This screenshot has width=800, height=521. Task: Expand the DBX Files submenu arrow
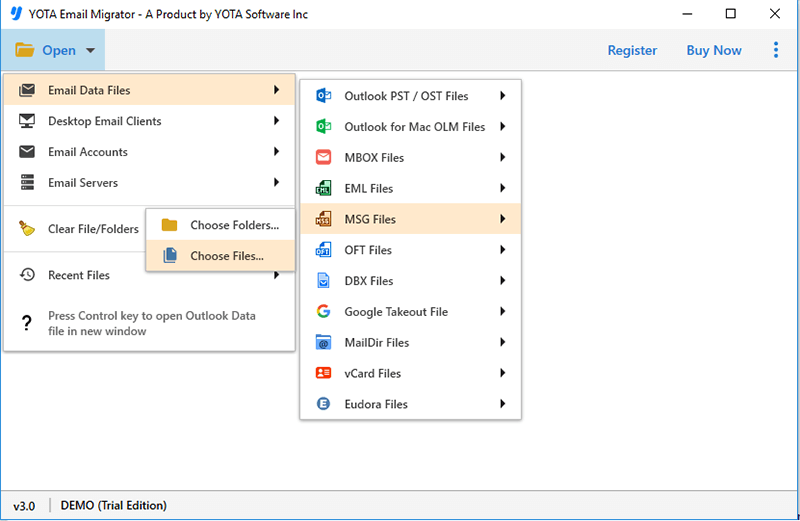pyautogui.click(x=503, y=281)
